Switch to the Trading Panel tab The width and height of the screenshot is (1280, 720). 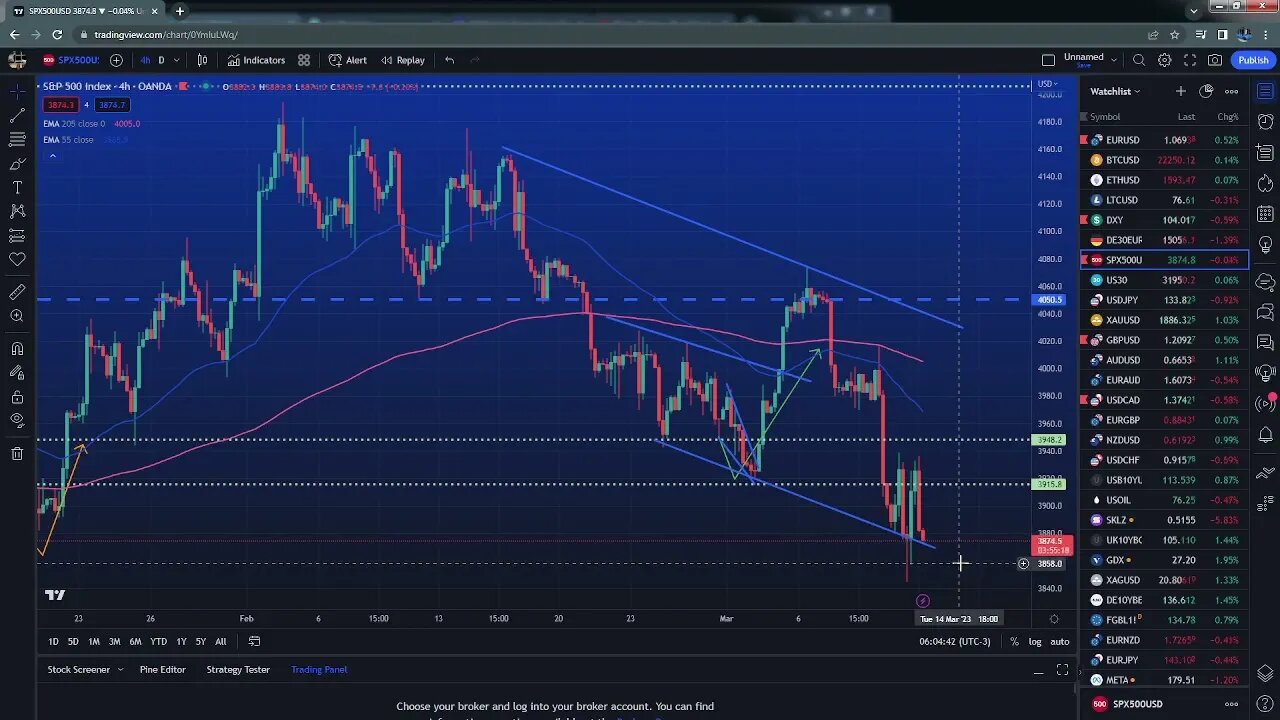pos(319,669)
